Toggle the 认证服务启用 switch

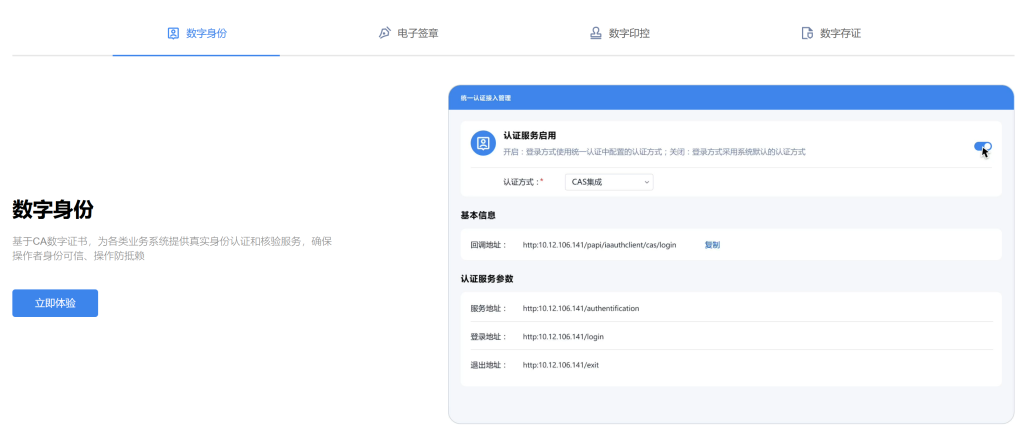[x=982, y=147]
